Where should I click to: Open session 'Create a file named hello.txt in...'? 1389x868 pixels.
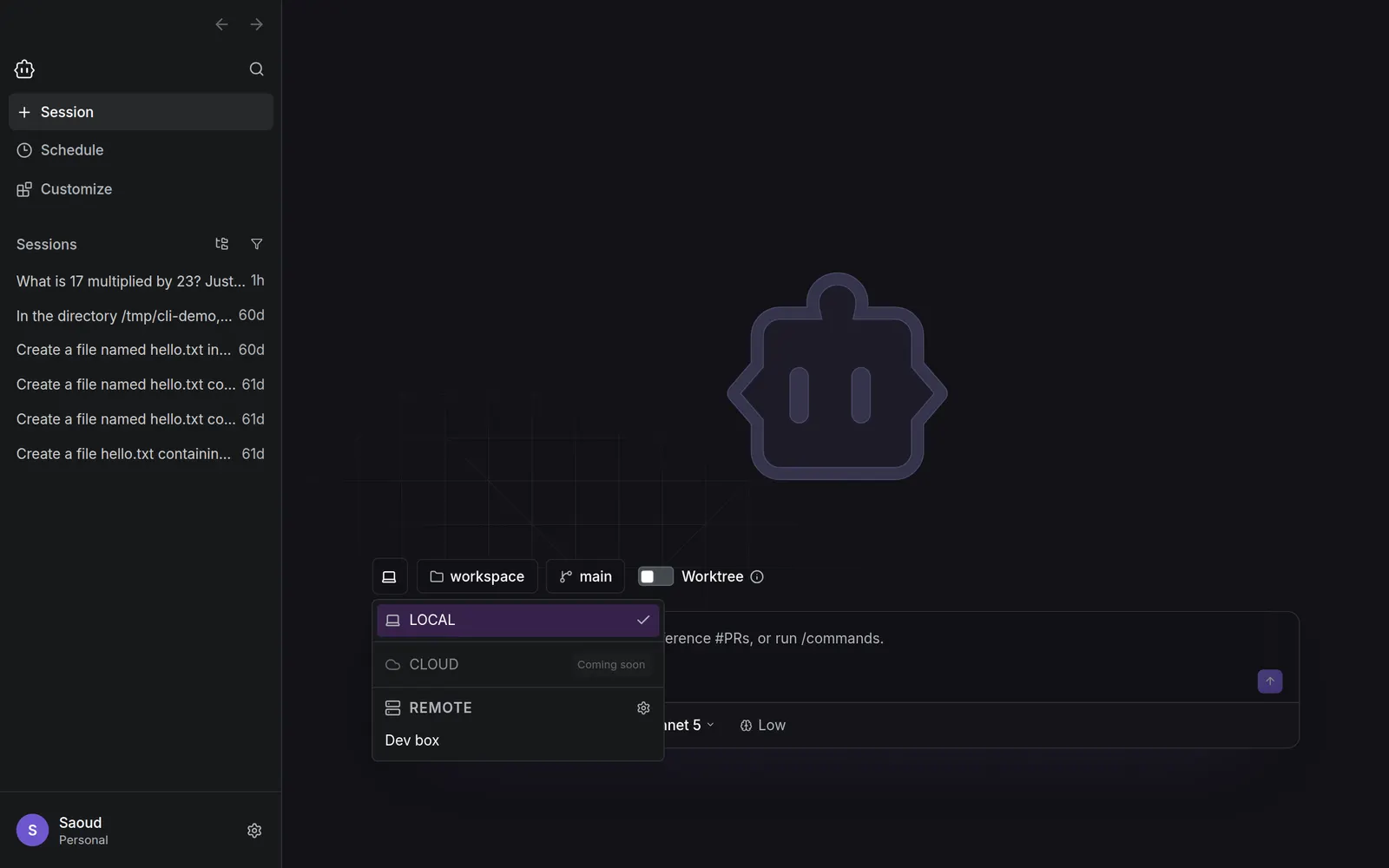pyautogui.click(x=141, y=350)
